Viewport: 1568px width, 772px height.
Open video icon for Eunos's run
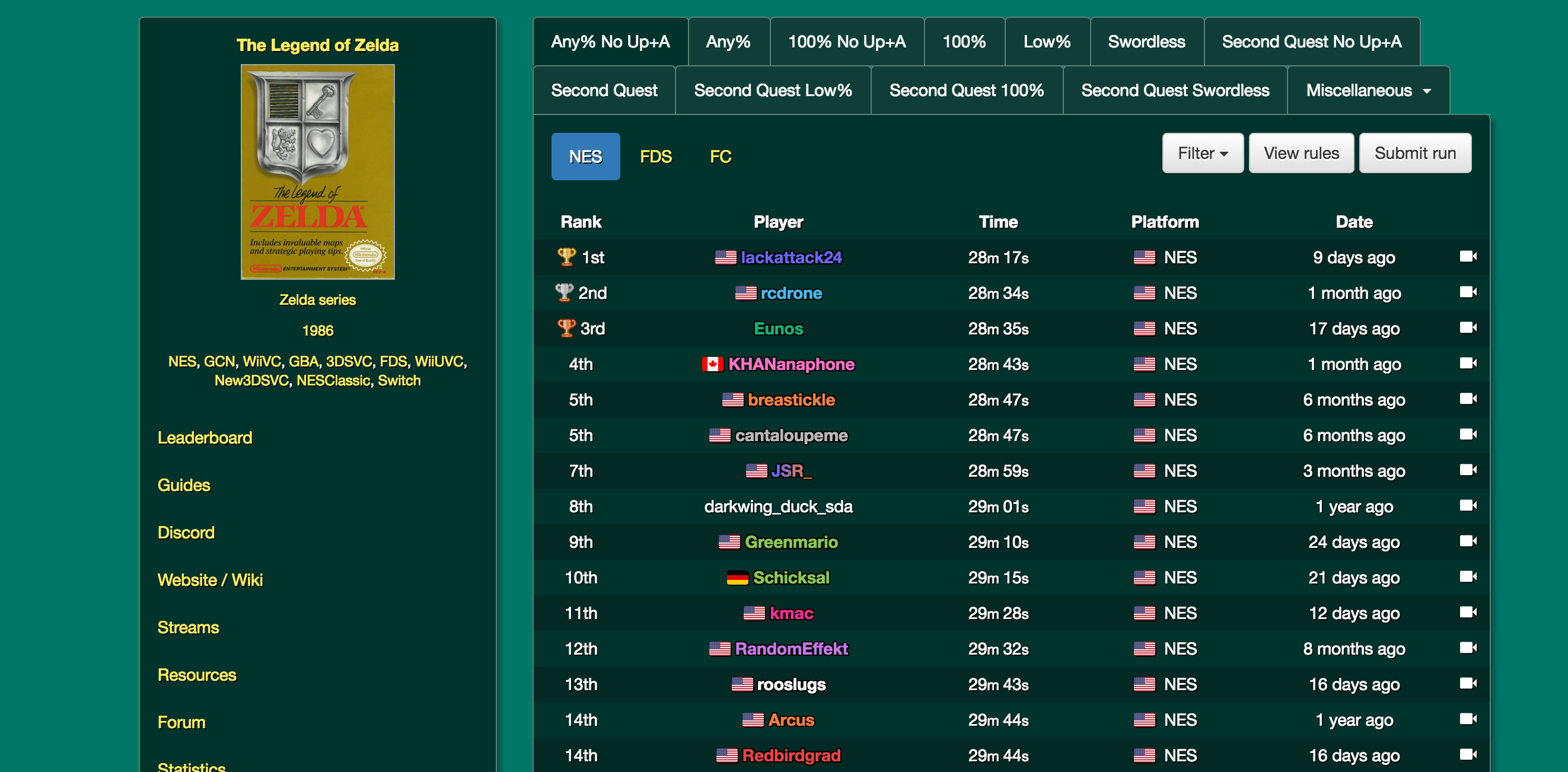click(1468, 328)
